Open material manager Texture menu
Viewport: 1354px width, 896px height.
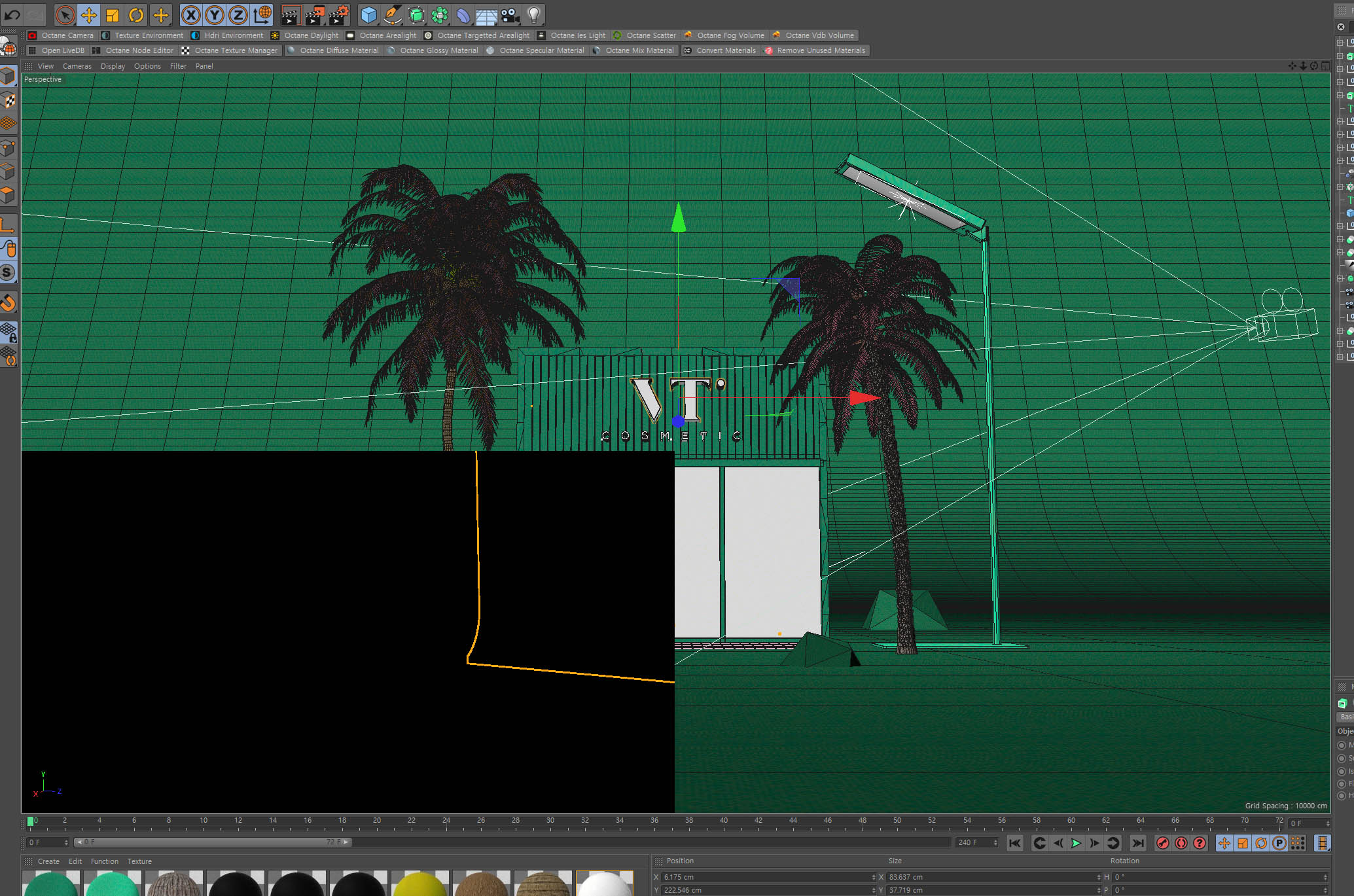139,861
